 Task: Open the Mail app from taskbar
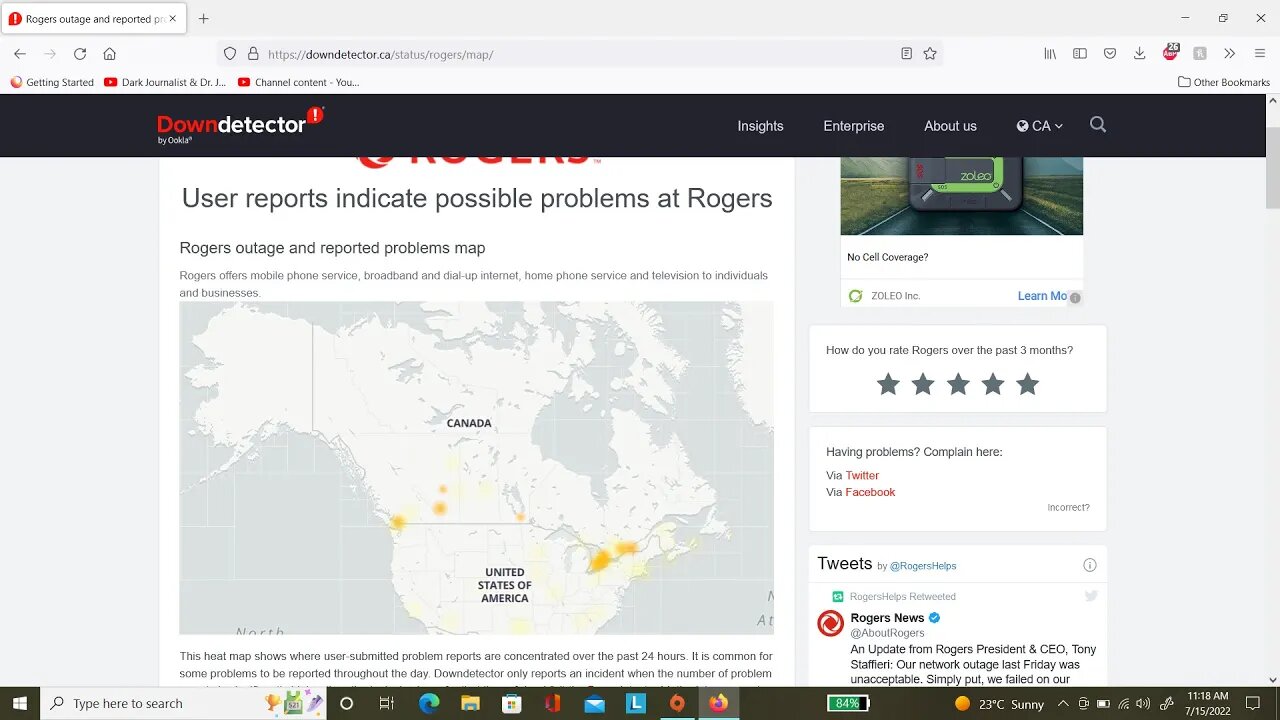(x=594, y=703)
